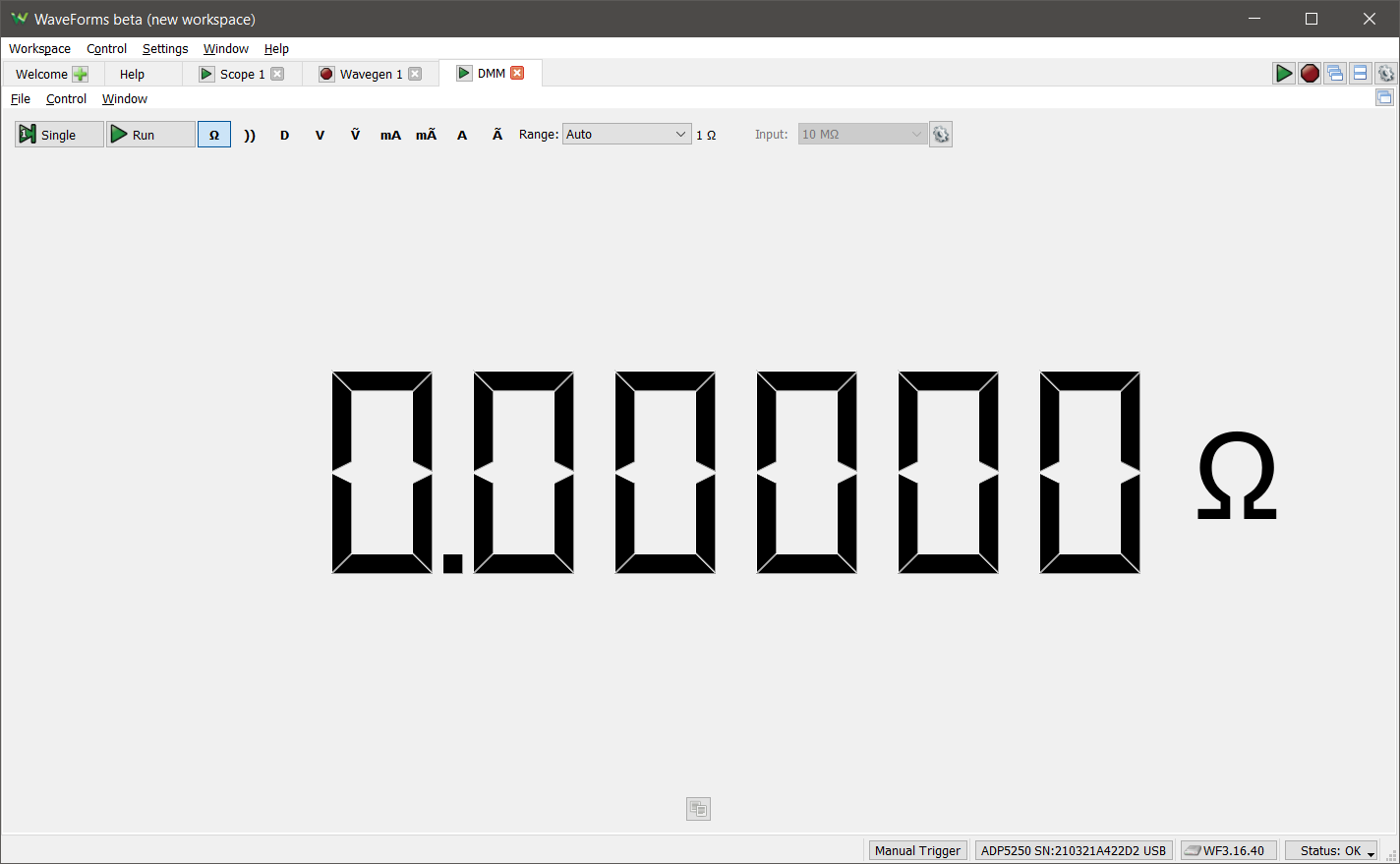Open the Status: OK dropdown

(x=1331, y=850)
